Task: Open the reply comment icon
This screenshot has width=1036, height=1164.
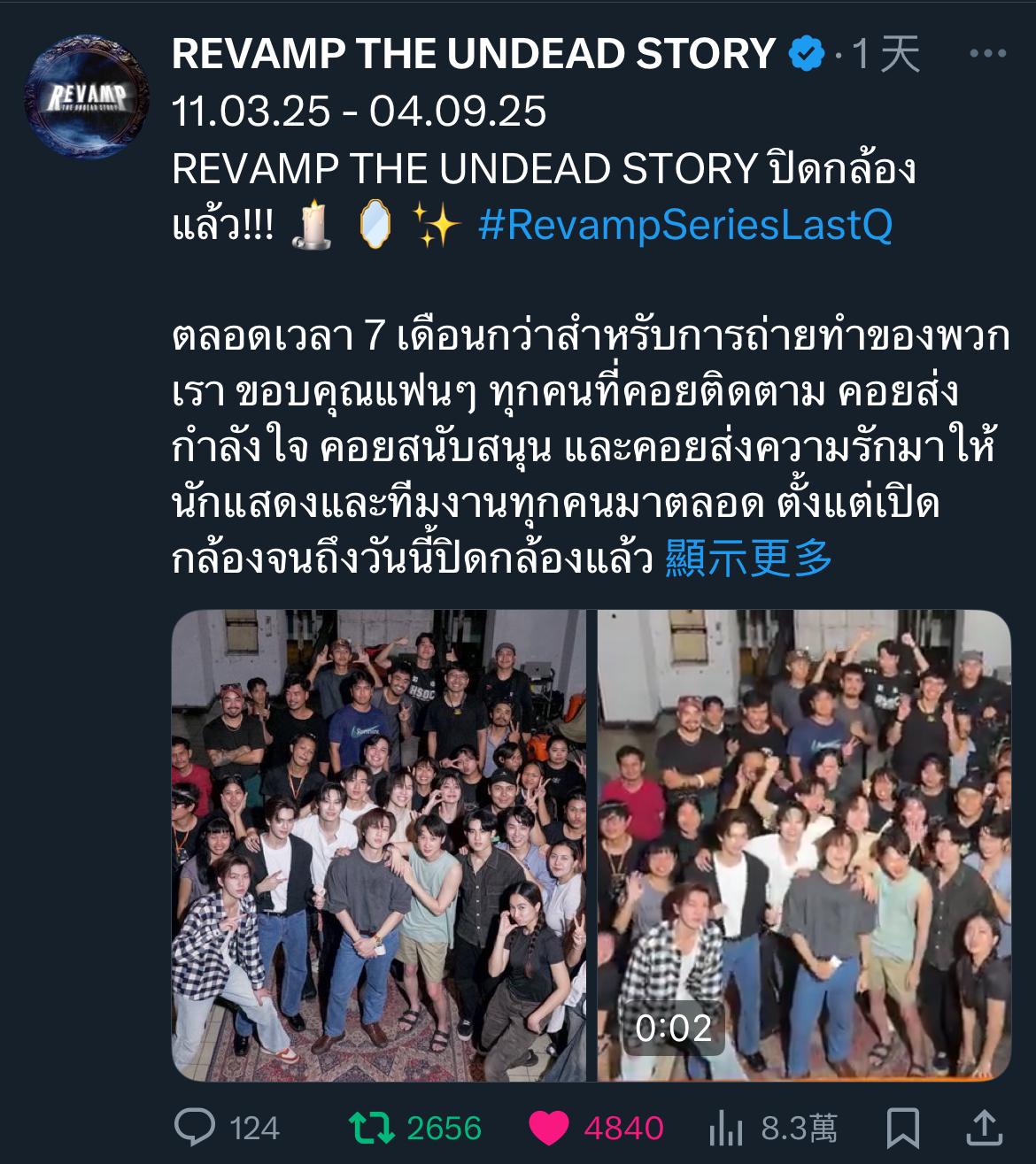Action: coord(195,1127)
